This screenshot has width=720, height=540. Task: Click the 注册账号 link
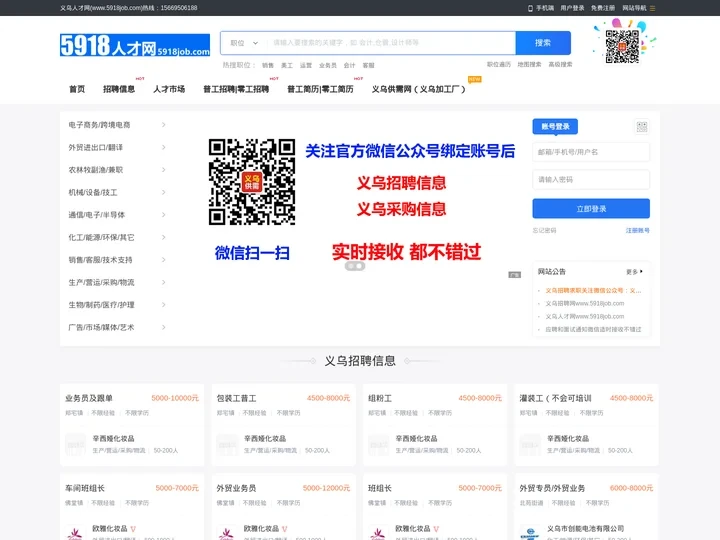point(638,231)
